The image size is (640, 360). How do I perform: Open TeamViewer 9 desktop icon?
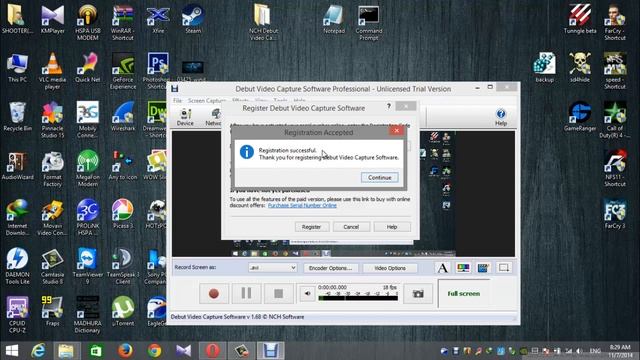88,266
